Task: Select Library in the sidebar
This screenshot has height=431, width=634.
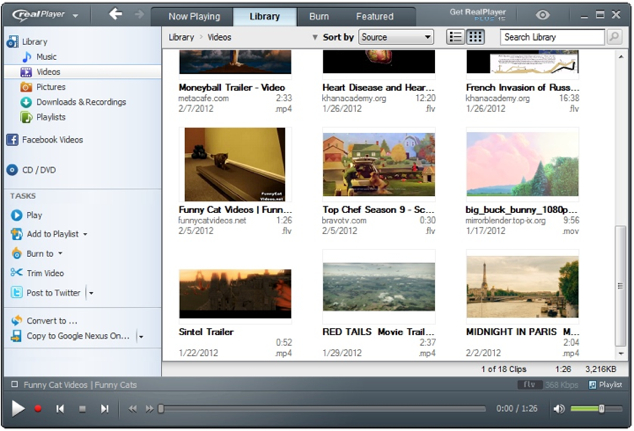Action: [x=27, y=42]
